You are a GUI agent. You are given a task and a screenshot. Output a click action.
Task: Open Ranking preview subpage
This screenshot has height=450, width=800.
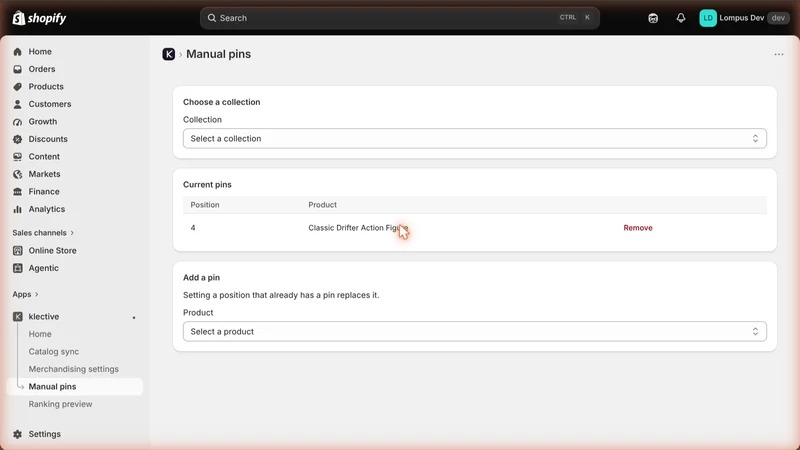click(60, 404)
